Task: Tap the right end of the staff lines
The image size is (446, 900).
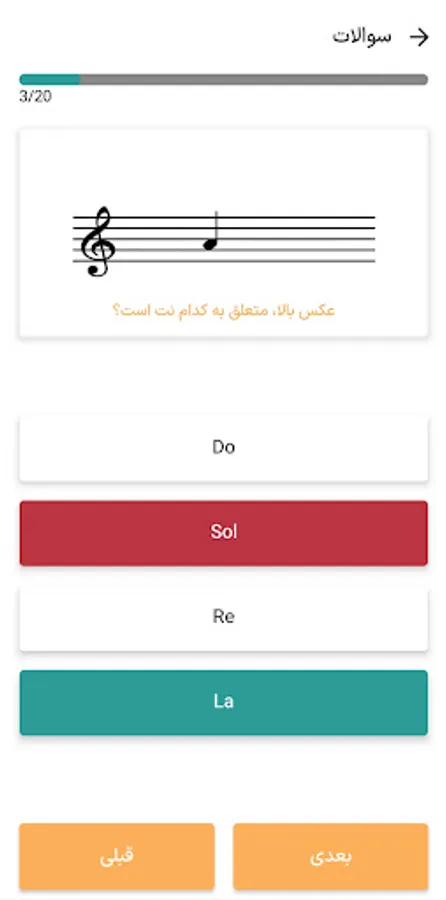Action: (364, 239)
